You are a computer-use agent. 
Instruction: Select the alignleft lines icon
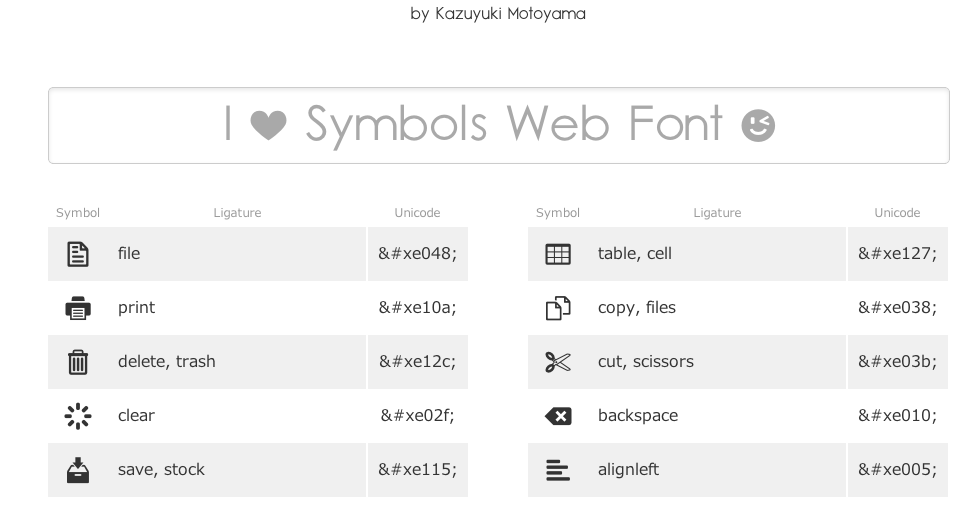pyautogui.click(x=558, y=470)
